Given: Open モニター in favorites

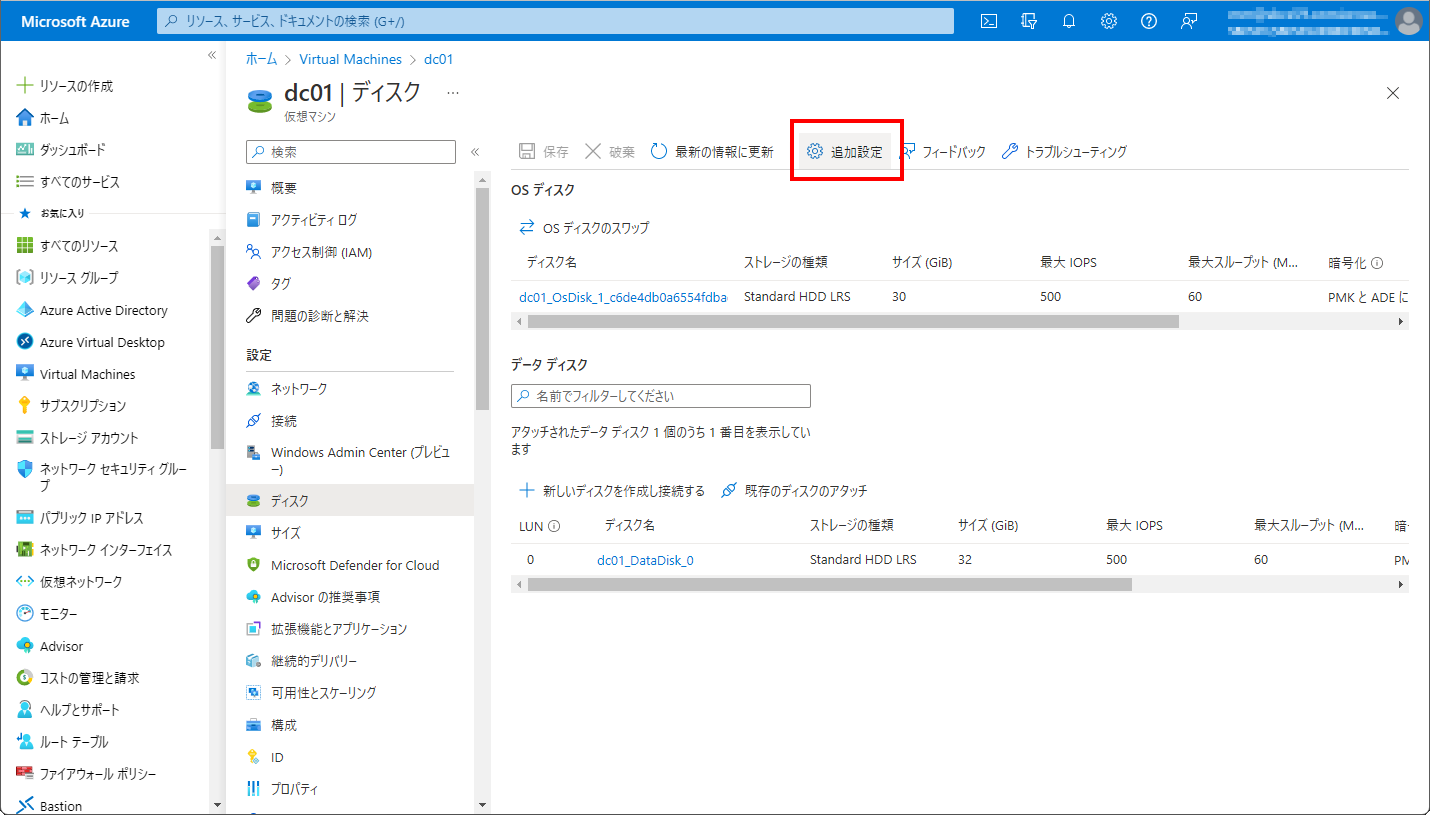Looking at the screenshot, I should 58,614.
